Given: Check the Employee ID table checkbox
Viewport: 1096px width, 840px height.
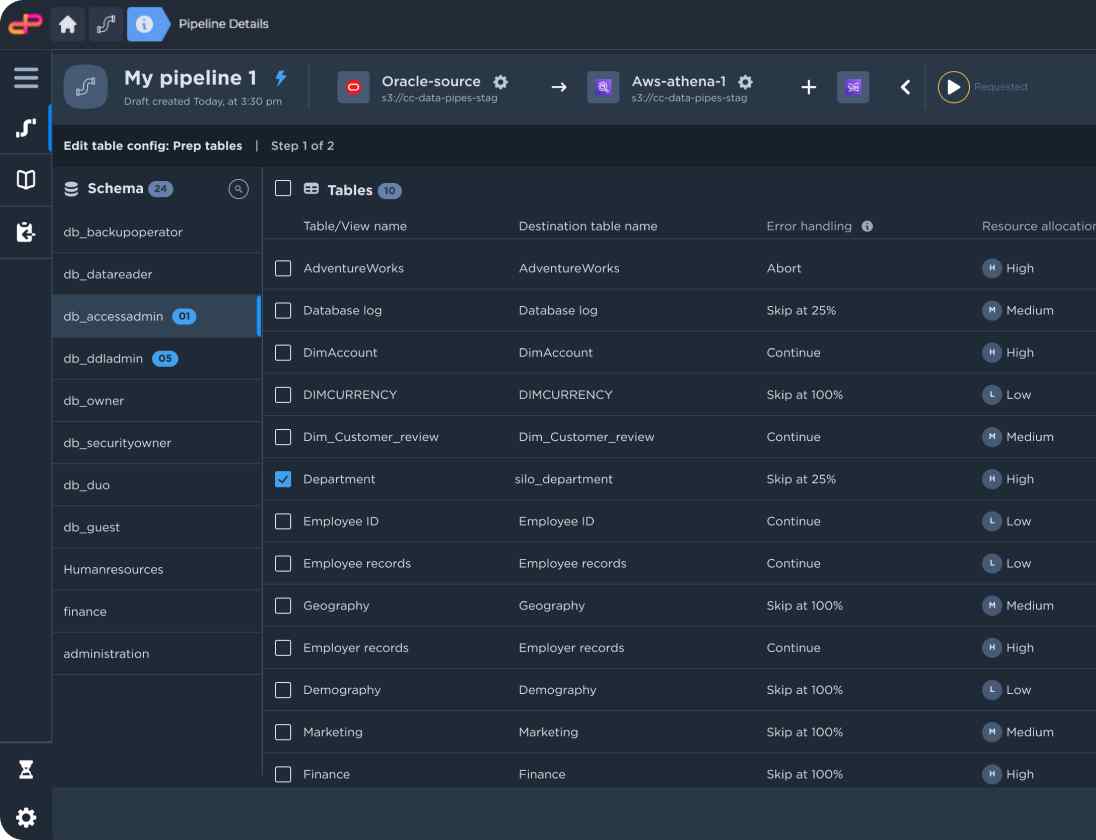Looking at the screenshot, I should click(x=283, y=521).
